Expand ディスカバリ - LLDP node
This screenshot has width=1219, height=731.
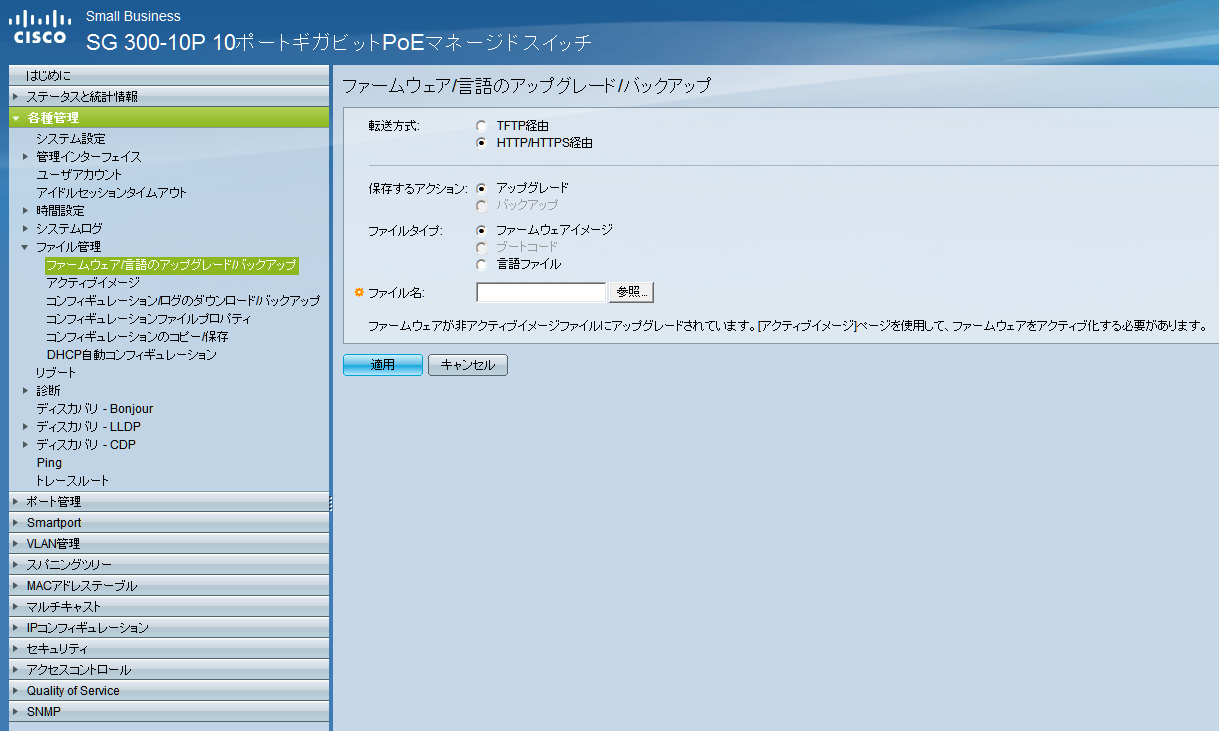click(x=26, y=427)
